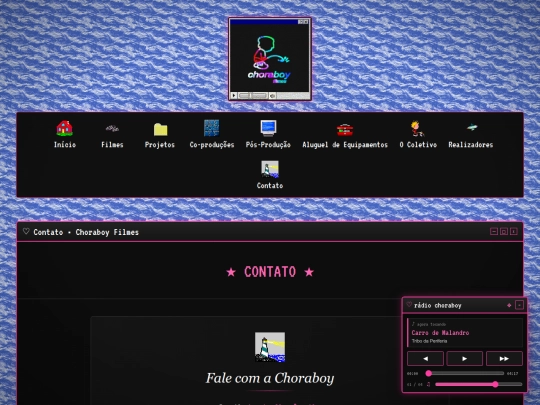Click the music note volume icon

click(429, 384)
